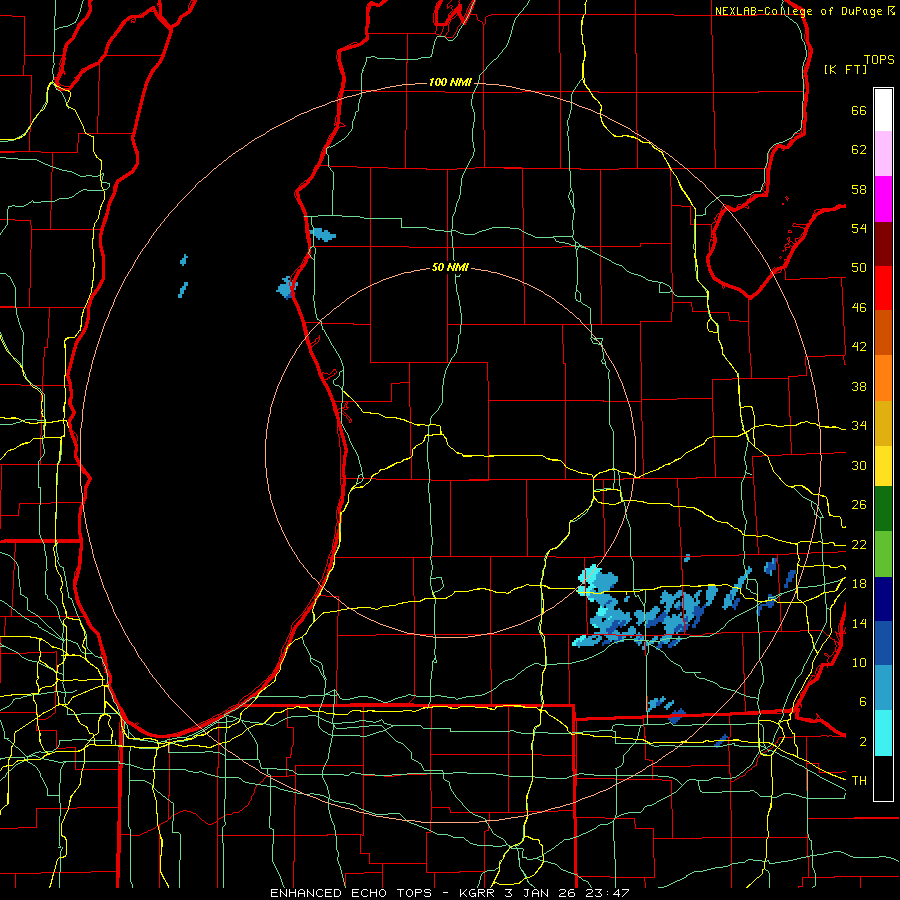
Task: Click the black threshold swatch at scale bottom
Action: [883, 778]
